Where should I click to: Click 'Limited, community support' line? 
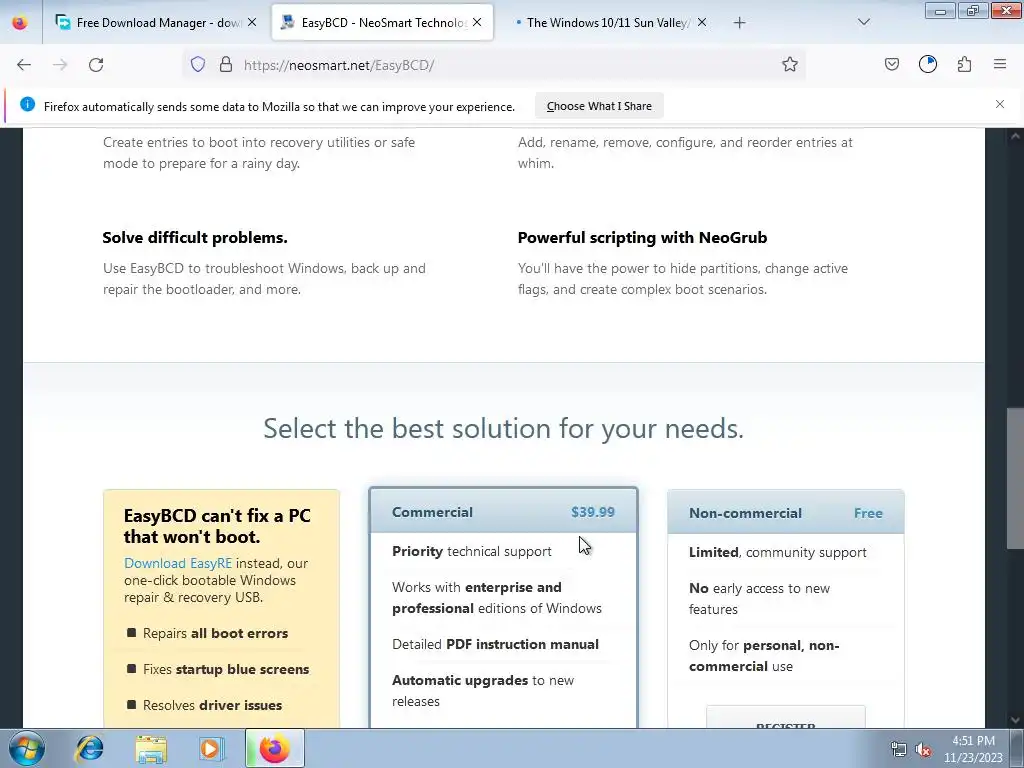(x=778, y=552)
